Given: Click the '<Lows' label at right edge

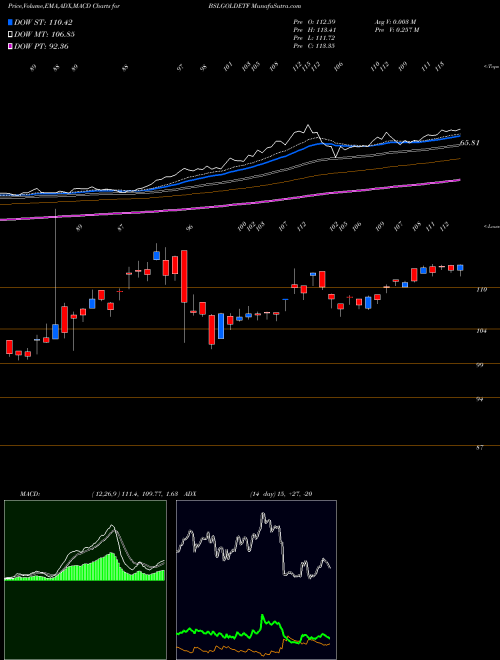Looking at the screenshot, I should click(491, 226).
